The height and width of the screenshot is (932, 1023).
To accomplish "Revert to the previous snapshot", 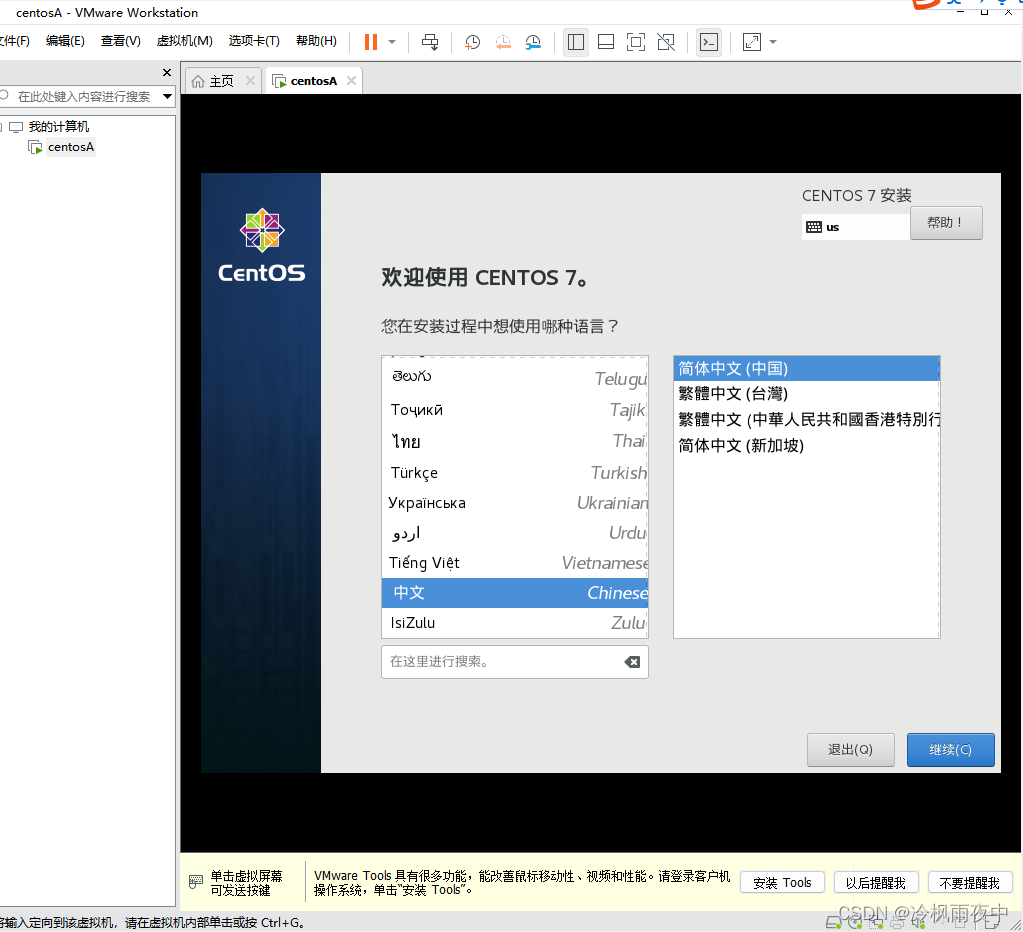I will point(503,42).
